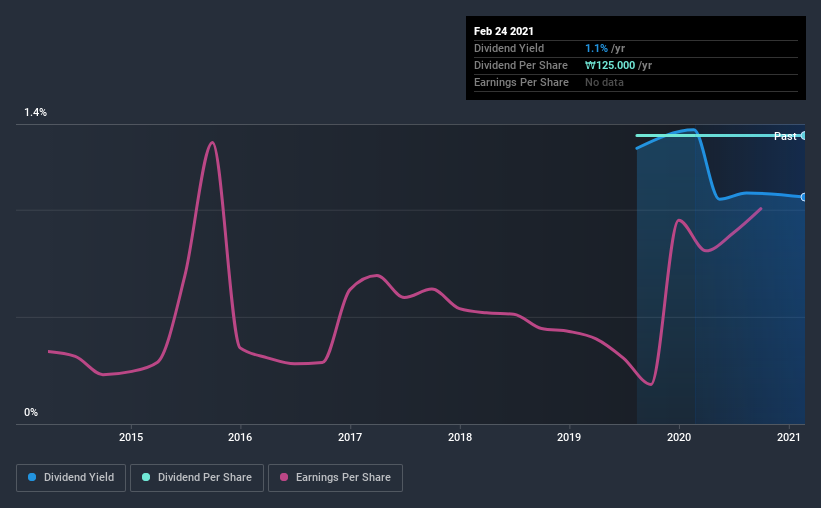821x508 pixels.
Task: Toggle the Dividend Per Share legend button
Action: [x=197, y=478]
